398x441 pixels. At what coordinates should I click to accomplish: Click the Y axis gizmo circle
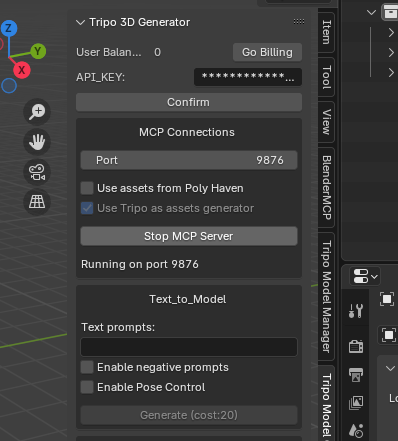pyautogui.click(x=38, y=51)
